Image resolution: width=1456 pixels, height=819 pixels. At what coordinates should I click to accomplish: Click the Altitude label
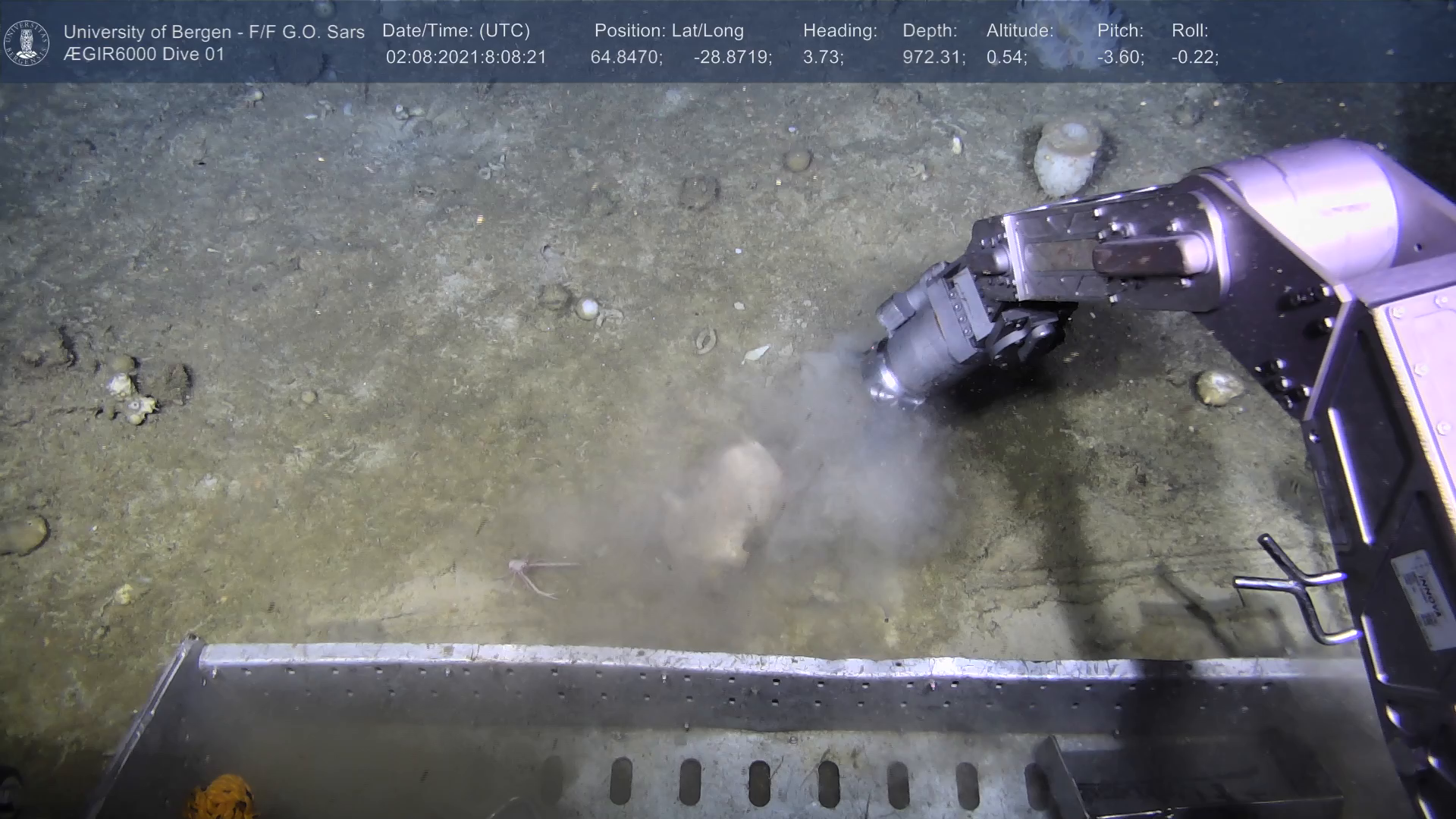(x=1020, y=31)
